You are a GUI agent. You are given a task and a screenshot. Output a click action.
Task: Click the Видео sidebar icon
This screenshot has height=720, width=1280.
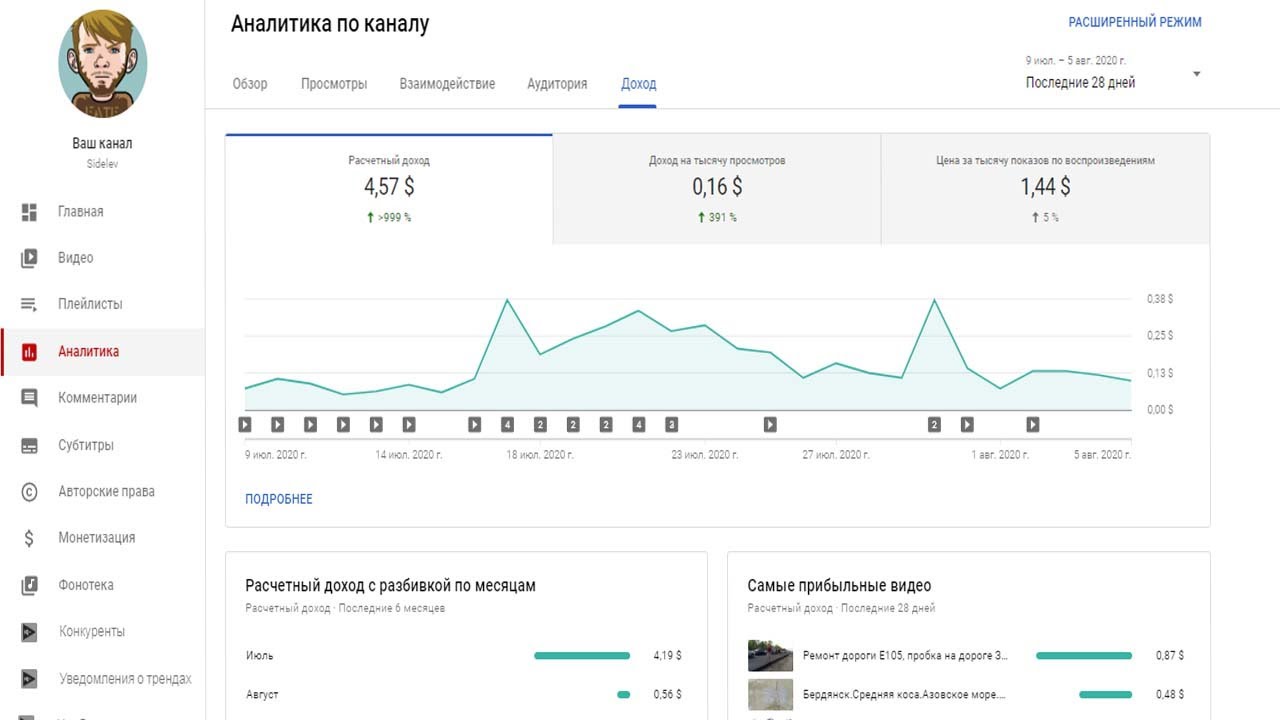pos(29,258)
